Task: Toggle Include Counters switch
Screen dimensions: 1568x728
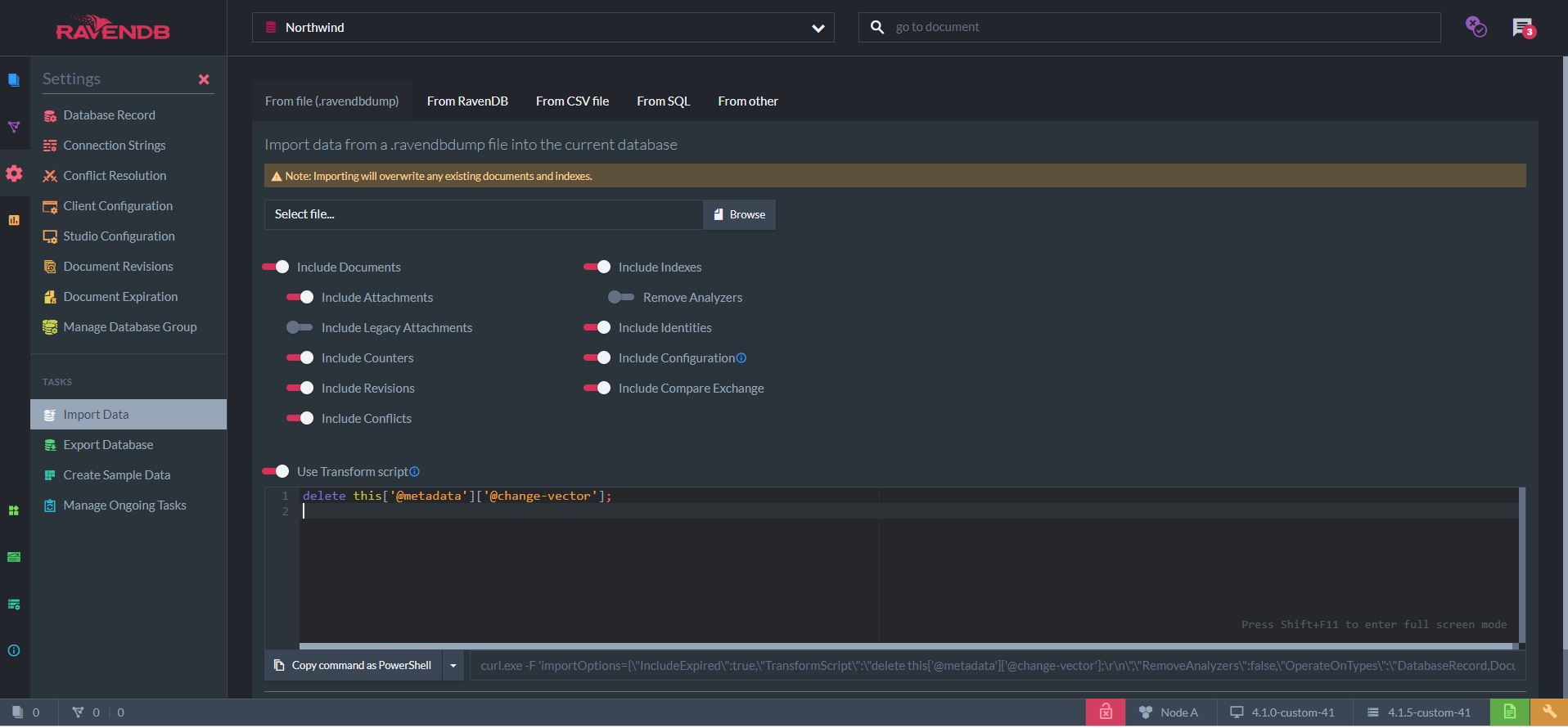Action: pyautogui.click(x=300, y=357)
